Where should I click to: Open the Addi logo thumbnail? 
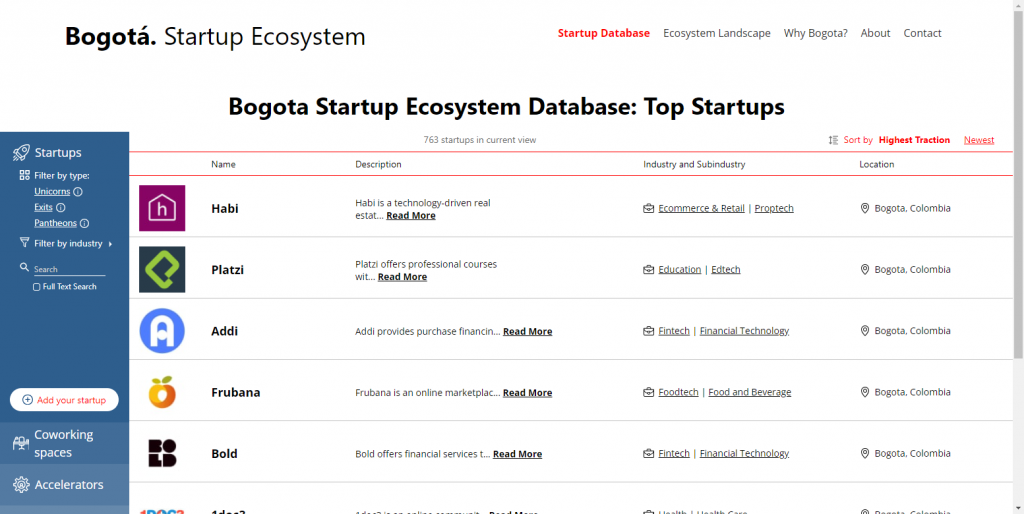(162, 331)
